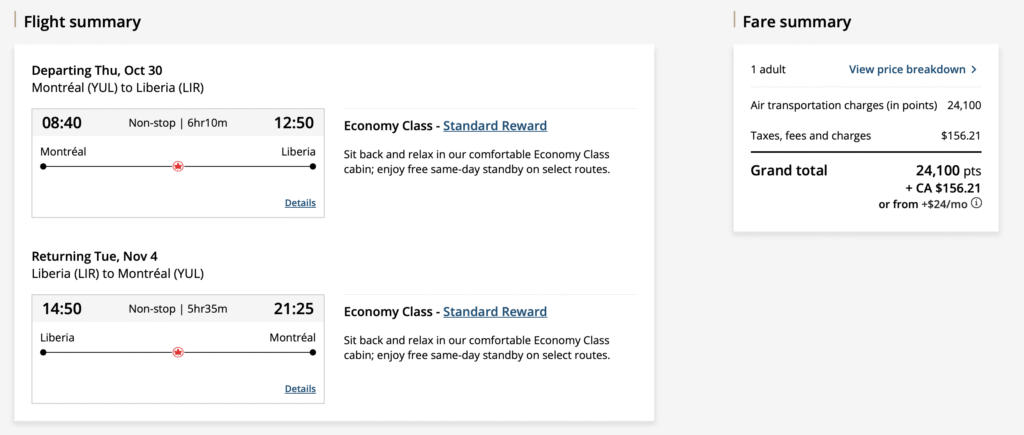Image resolution: width=1024 pixels, height=435 pixels.
Task: Click the Fare summary heading
Action: [797, 22]
